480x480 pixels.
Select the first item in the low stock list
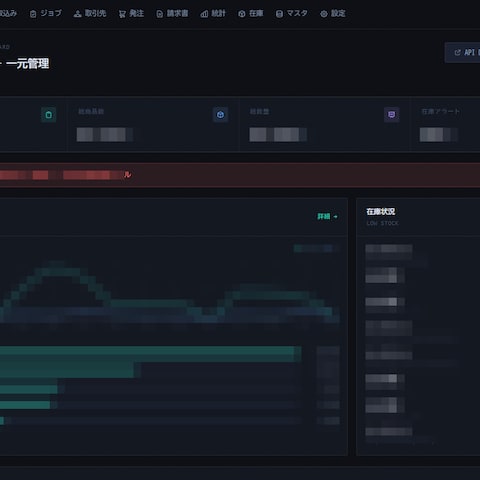pyautogui.click(x=389, y=252)
